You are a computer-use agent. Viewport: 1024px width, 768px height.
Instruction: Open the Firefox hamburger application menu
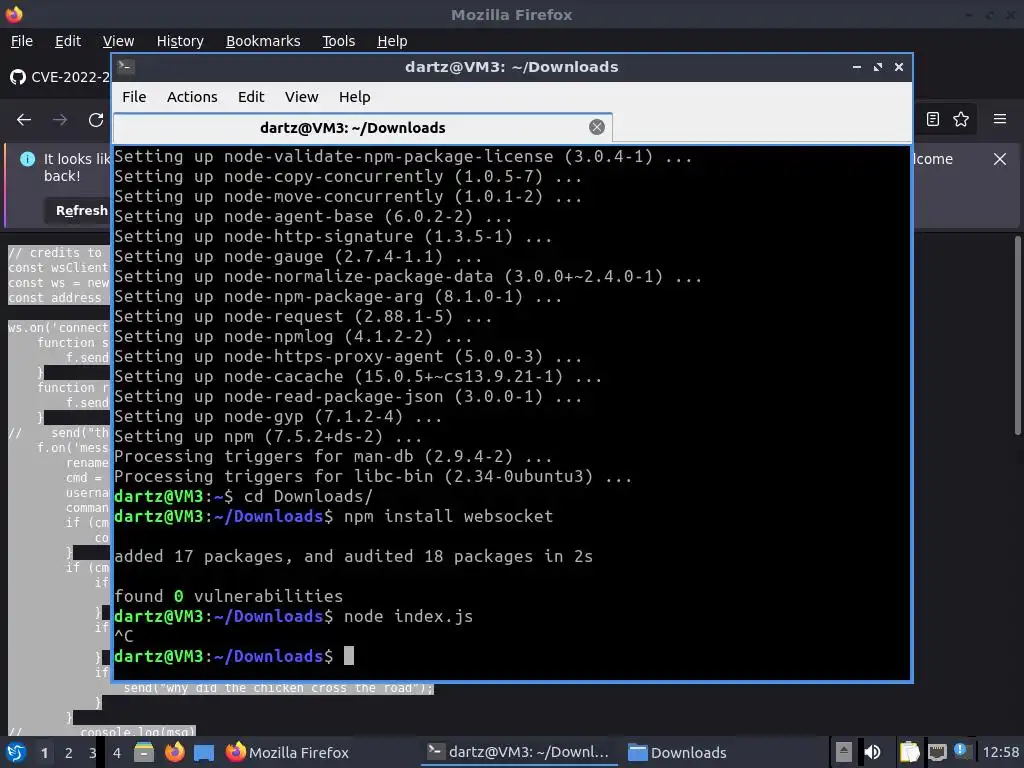tap(1000, 119)
